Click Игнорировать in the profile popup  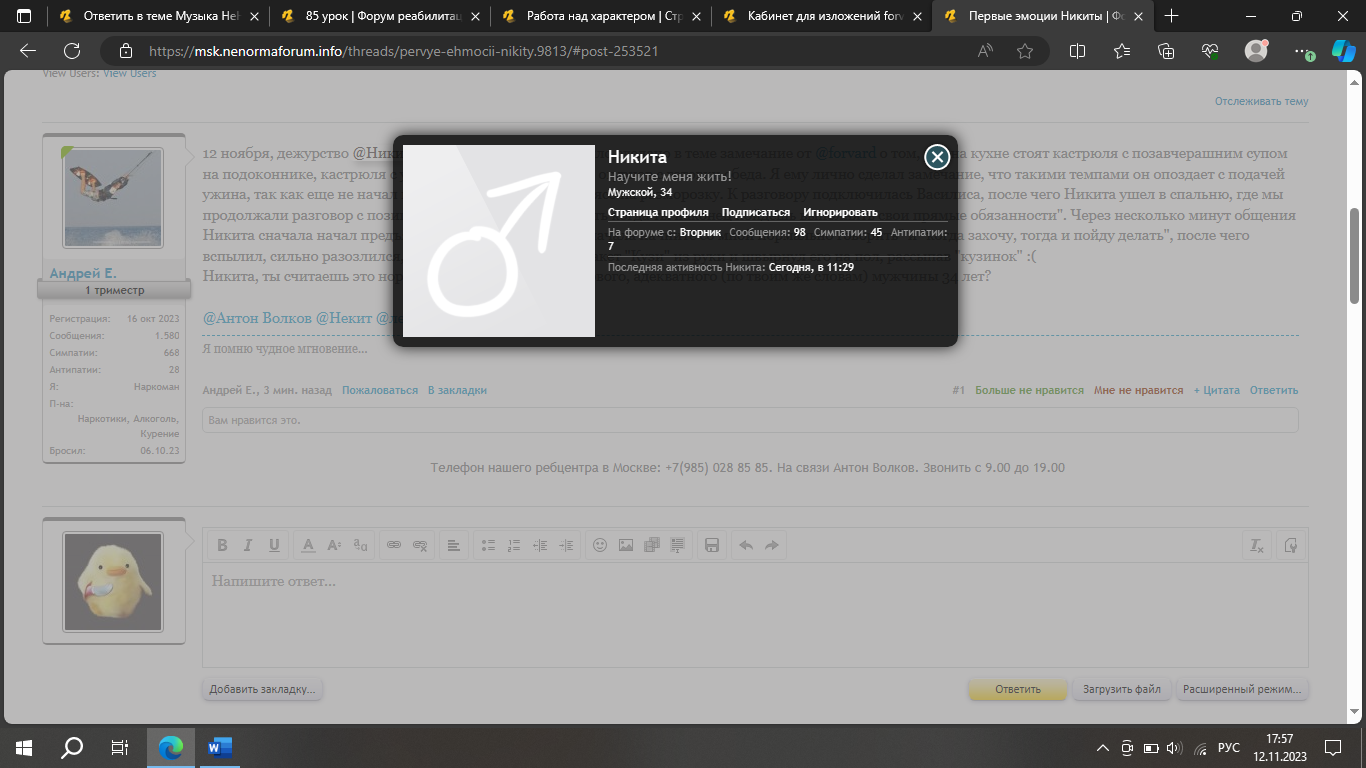pyautogui.click(x=840, y=212)
